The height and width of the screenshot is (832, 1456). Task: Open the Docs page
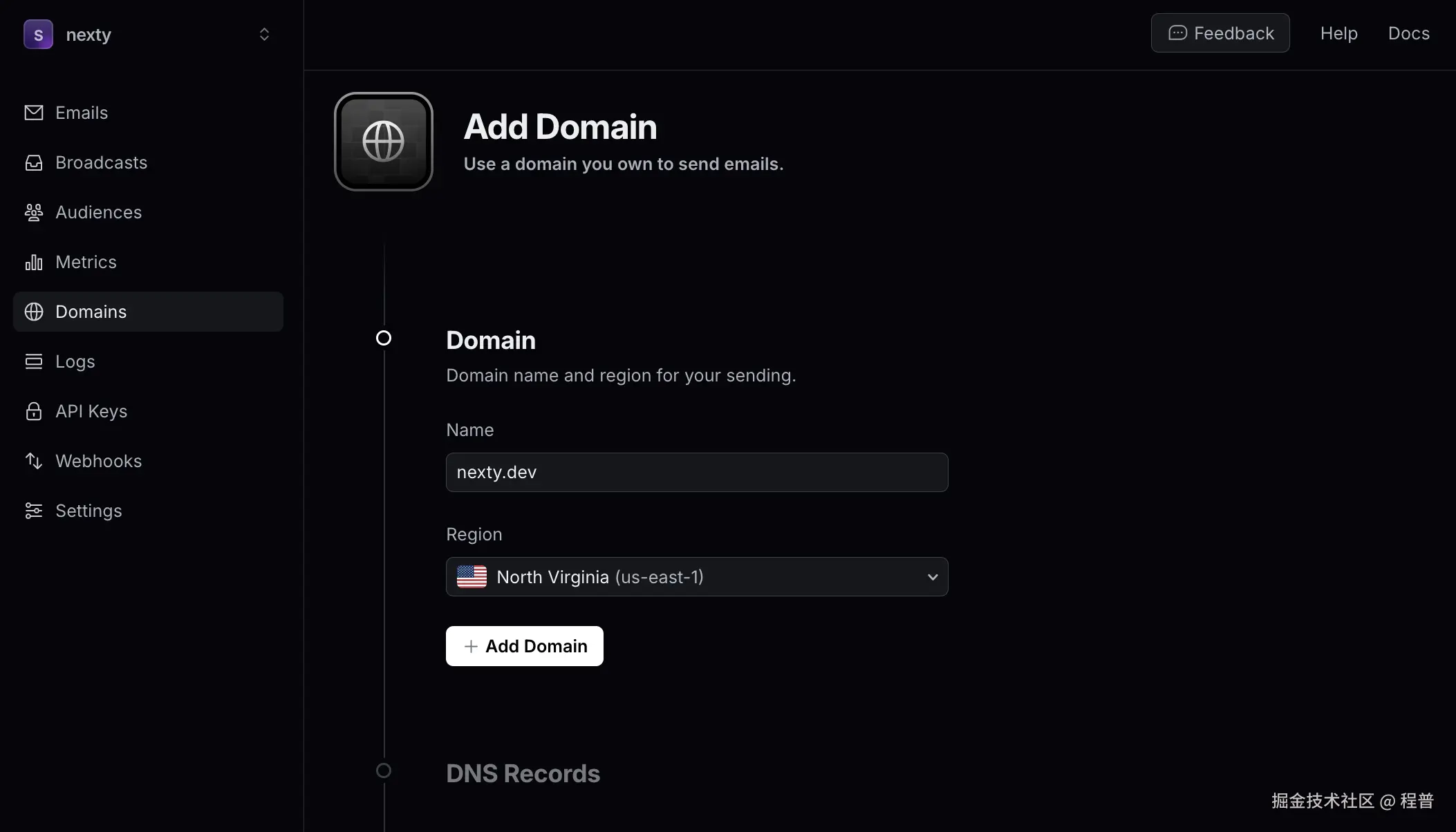[1408, 32]
